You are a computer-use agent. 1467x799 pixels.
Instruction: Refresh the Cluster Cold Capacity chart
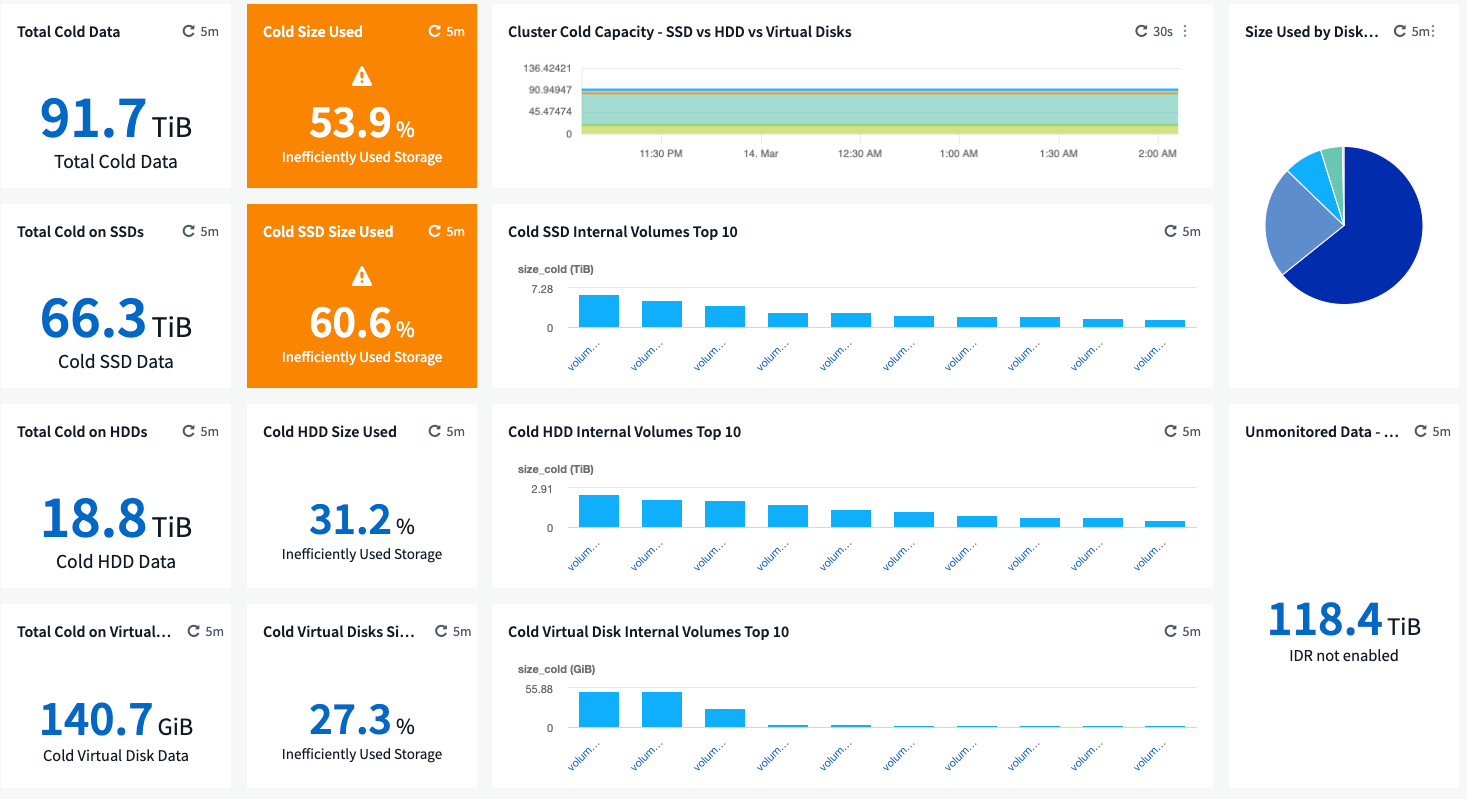point(1142,32)
